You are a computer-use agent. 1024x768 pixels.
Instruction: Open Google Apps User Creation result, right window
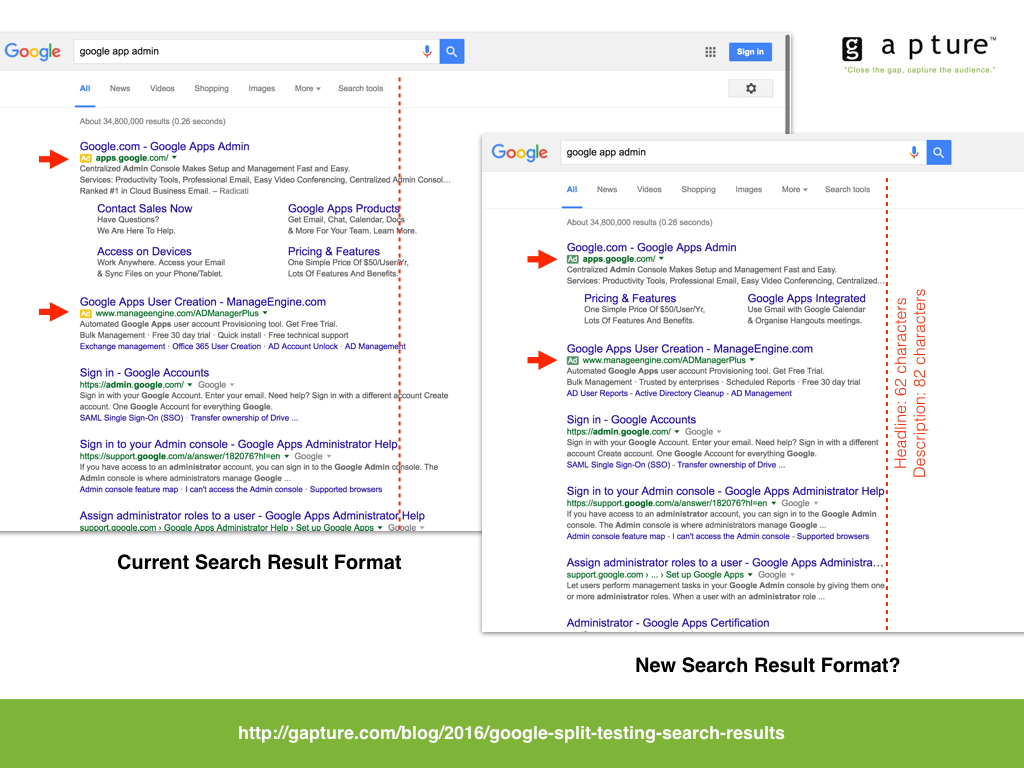tap(690, 349)
